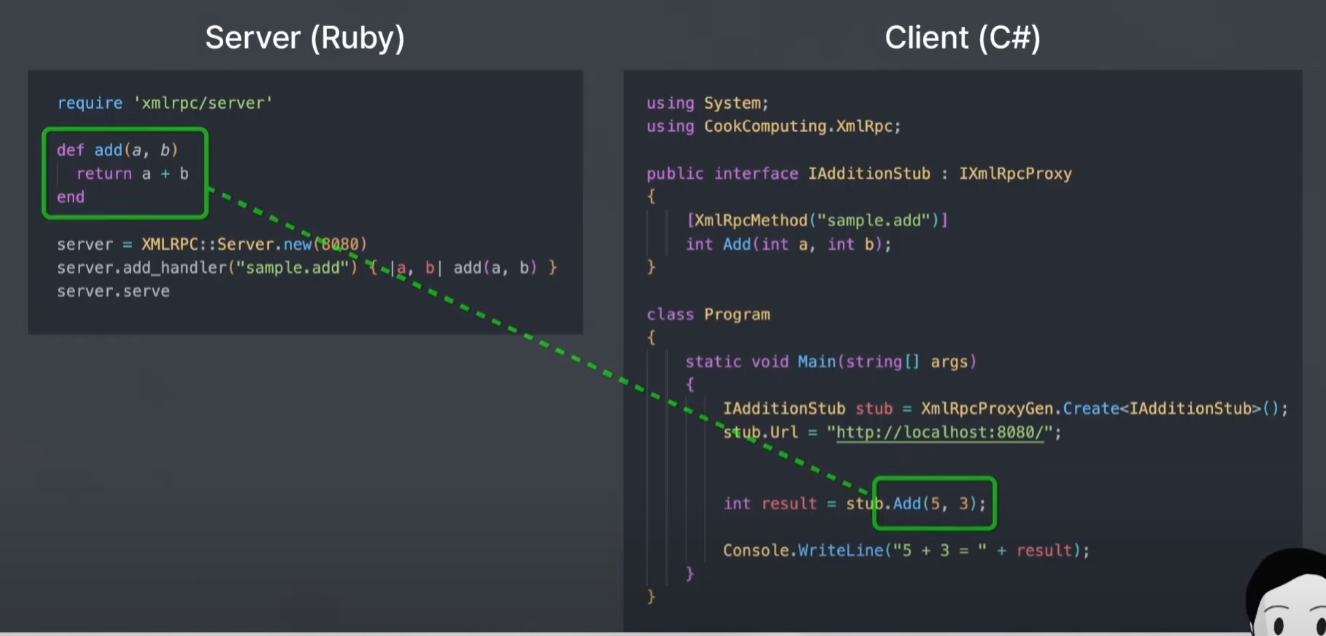
Task: Click the cartoon avatar in the corner
Action: pyautogui.click(x=1286, y=592)
